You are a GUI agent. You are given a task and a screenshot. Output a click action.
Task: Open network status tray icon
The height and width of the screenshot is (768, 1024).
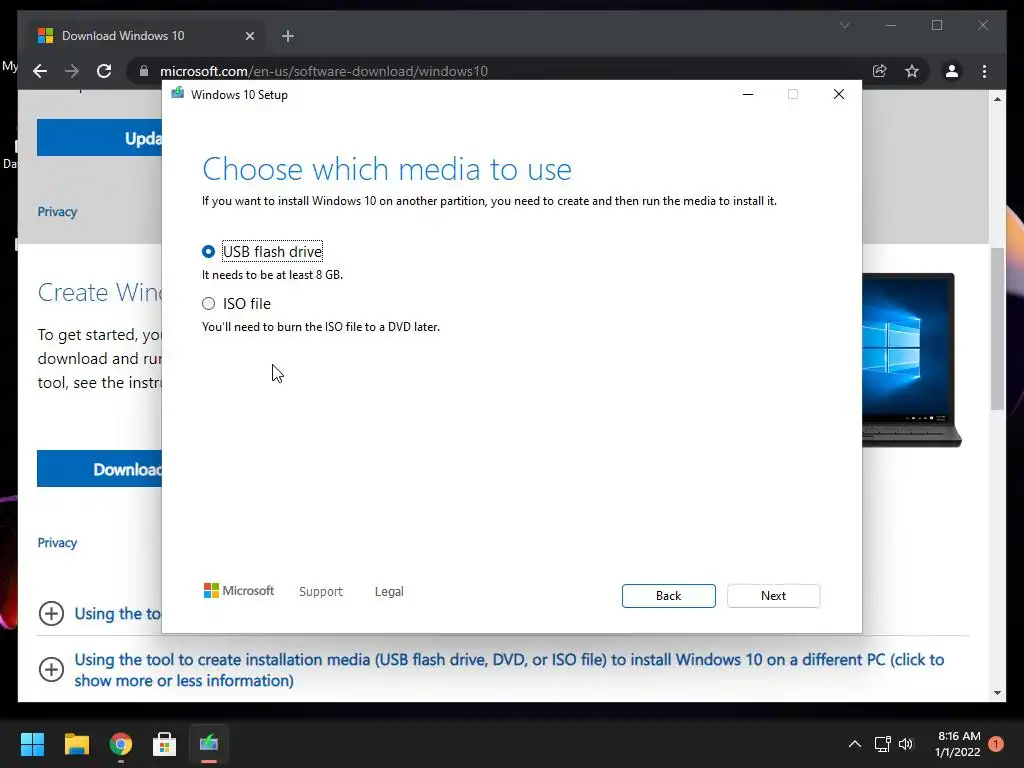pos(883,744)
